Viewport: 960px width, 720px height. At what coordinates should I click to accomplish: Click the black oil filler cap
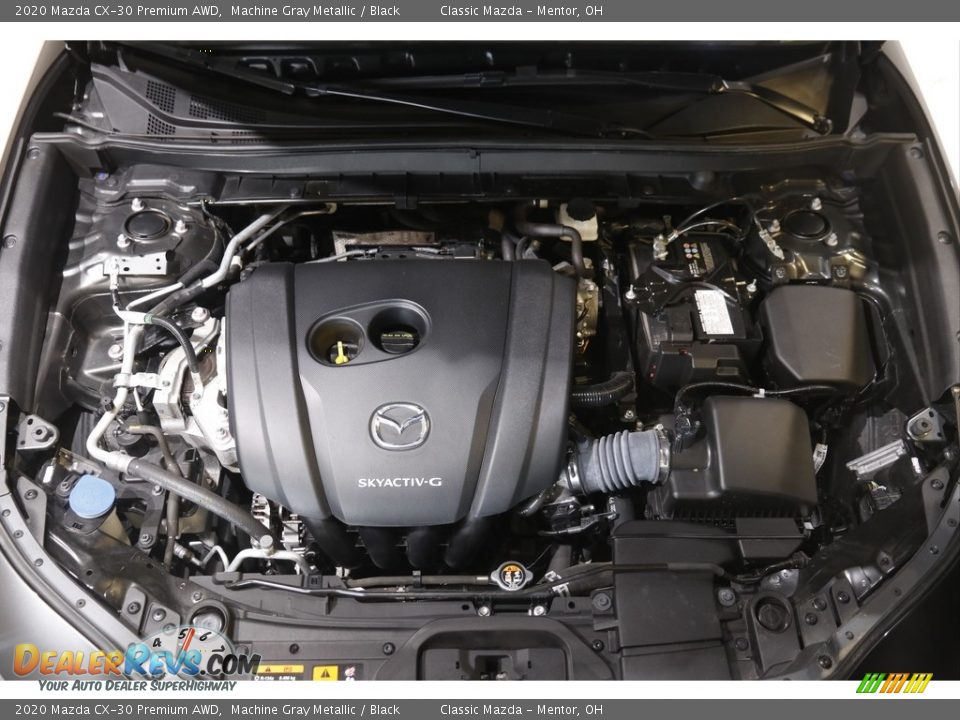(398, 339)
